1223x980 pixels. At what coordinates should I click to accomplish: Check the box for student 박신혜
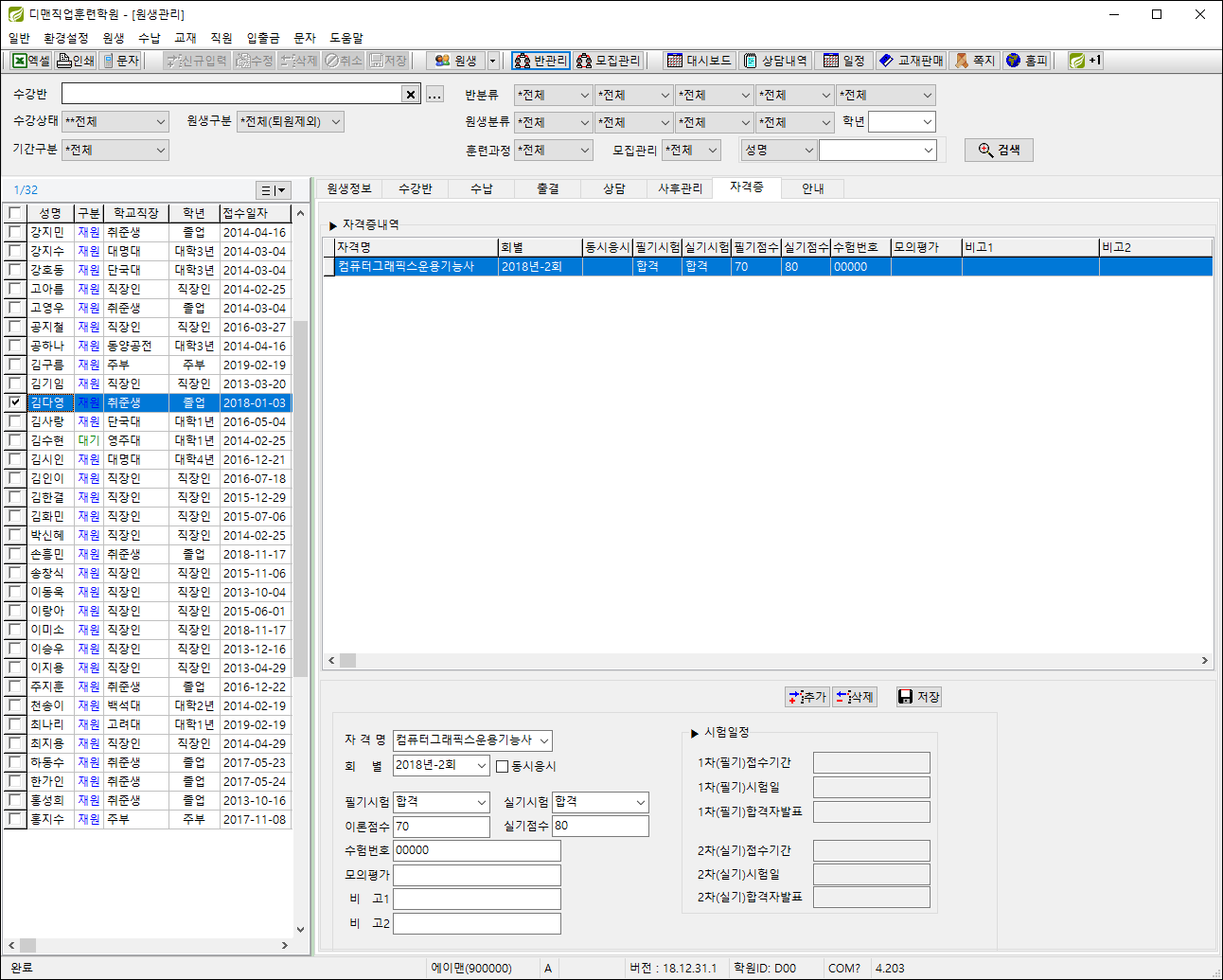14,535
